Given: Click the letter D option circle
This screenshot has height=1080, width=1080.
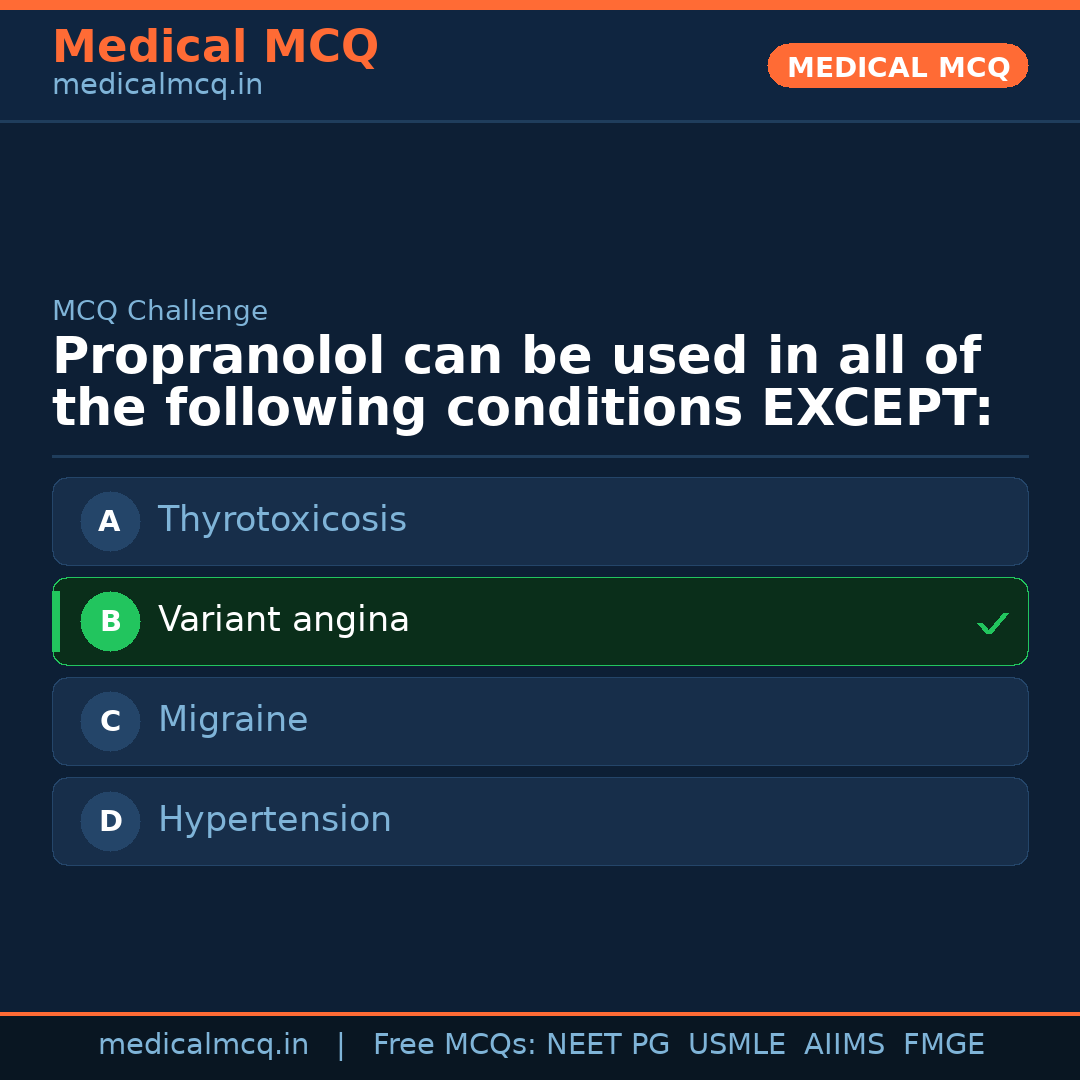Looking at the screenshot, I should 110,821.
